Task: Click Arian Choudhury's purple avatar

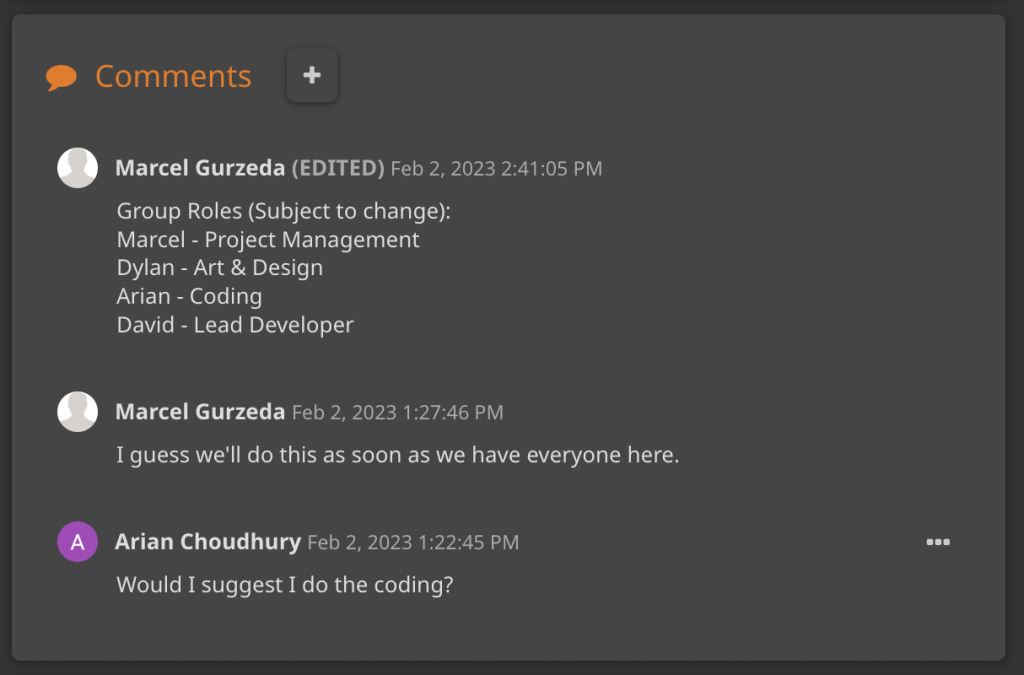Action: [x=78, y=542]
